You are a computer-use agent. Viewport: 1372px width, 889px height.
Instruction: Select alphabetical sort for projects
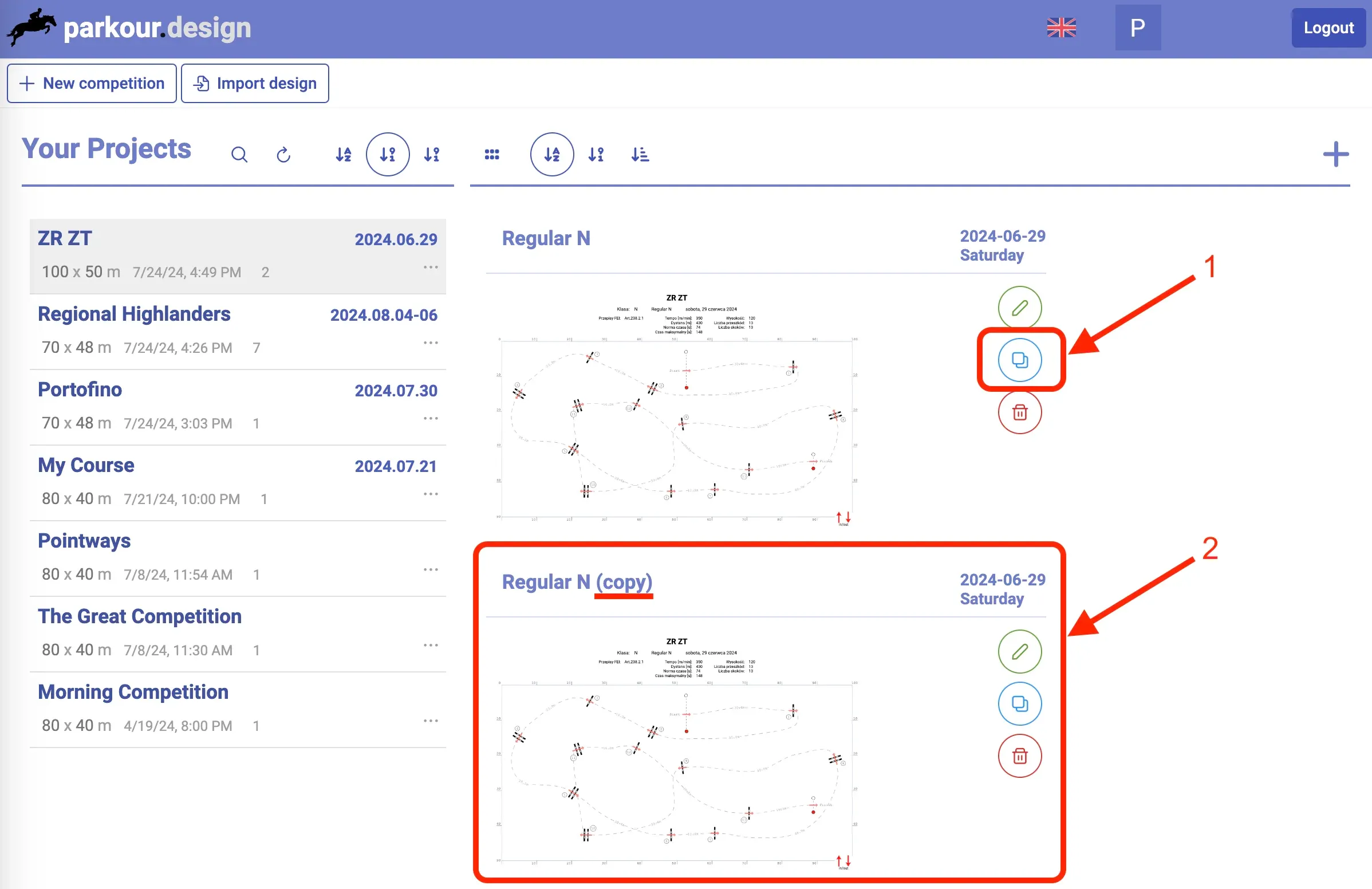click(x=344, y=155)
